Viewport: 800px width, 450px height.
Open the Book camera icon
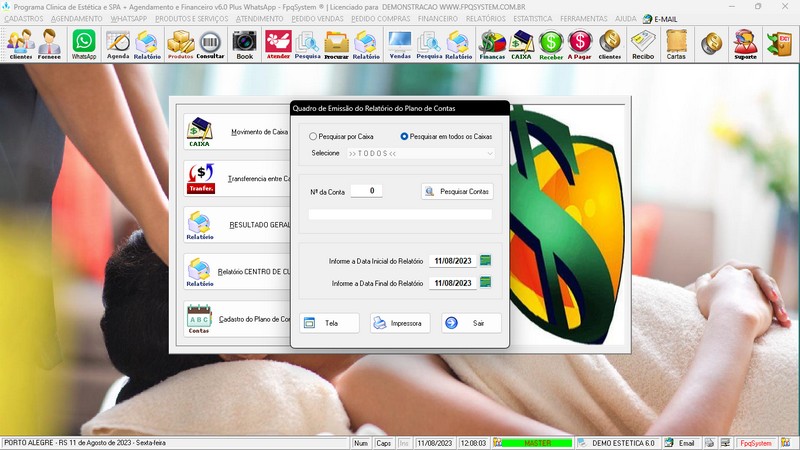(244, 44)
